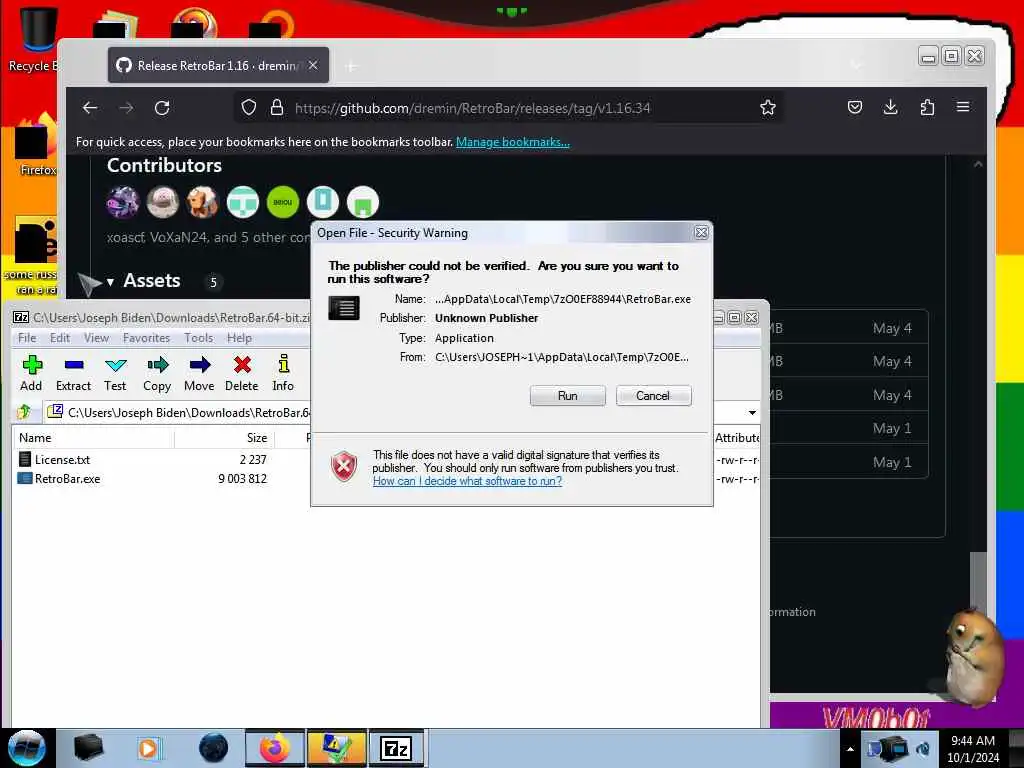The image size is (1024, 768).
Task: Go up one folder level in 7-Zip
Action: 24,412
